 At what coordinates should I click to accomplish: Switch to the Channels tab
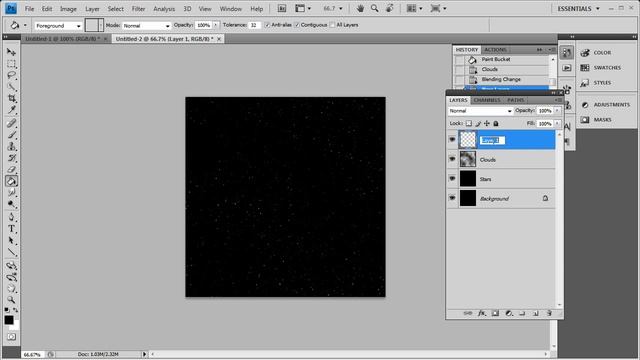[x=487, y=100]
